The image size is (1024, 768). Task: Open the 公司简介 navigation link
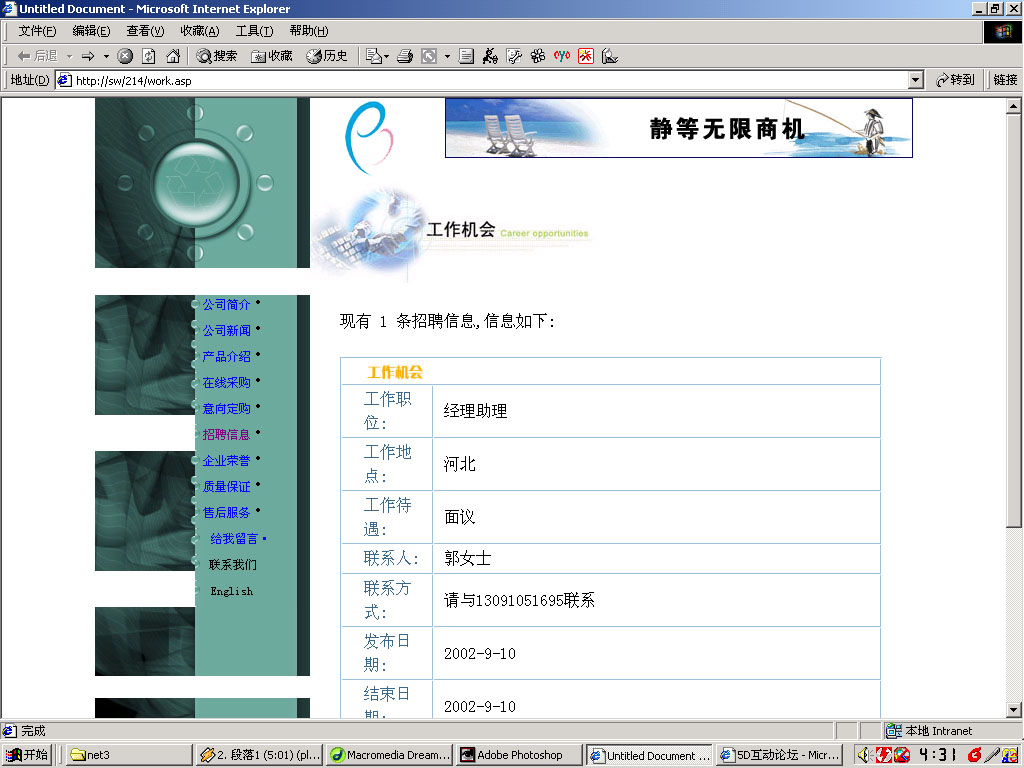click(226, 304)
